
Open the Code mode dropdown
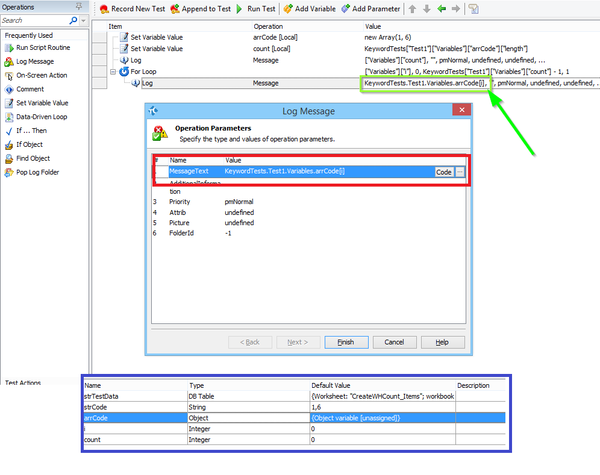click(444, 172)
